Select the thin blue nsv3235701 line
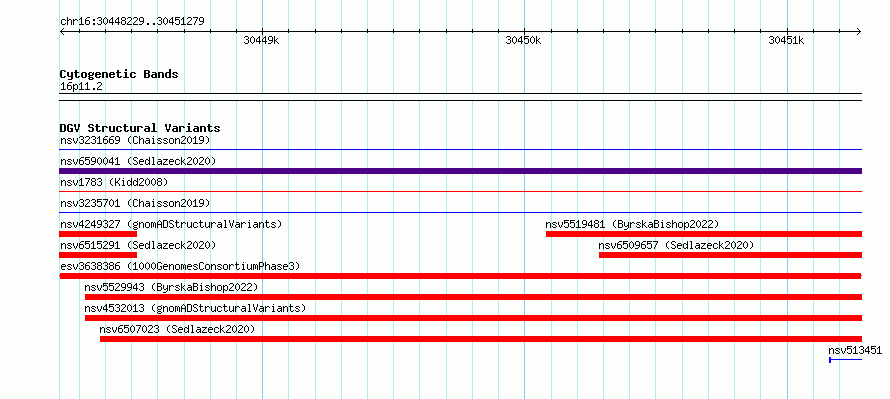This screenshot has width=890, height=399. [x=460, y=213]
